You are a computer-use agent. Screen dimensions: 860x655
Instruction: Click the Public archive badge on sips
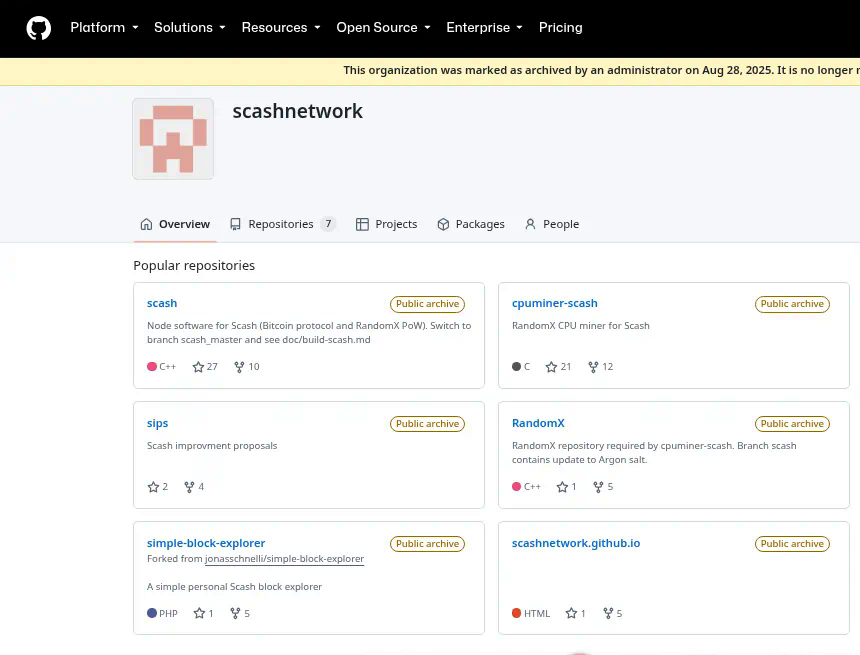point(427,424)
